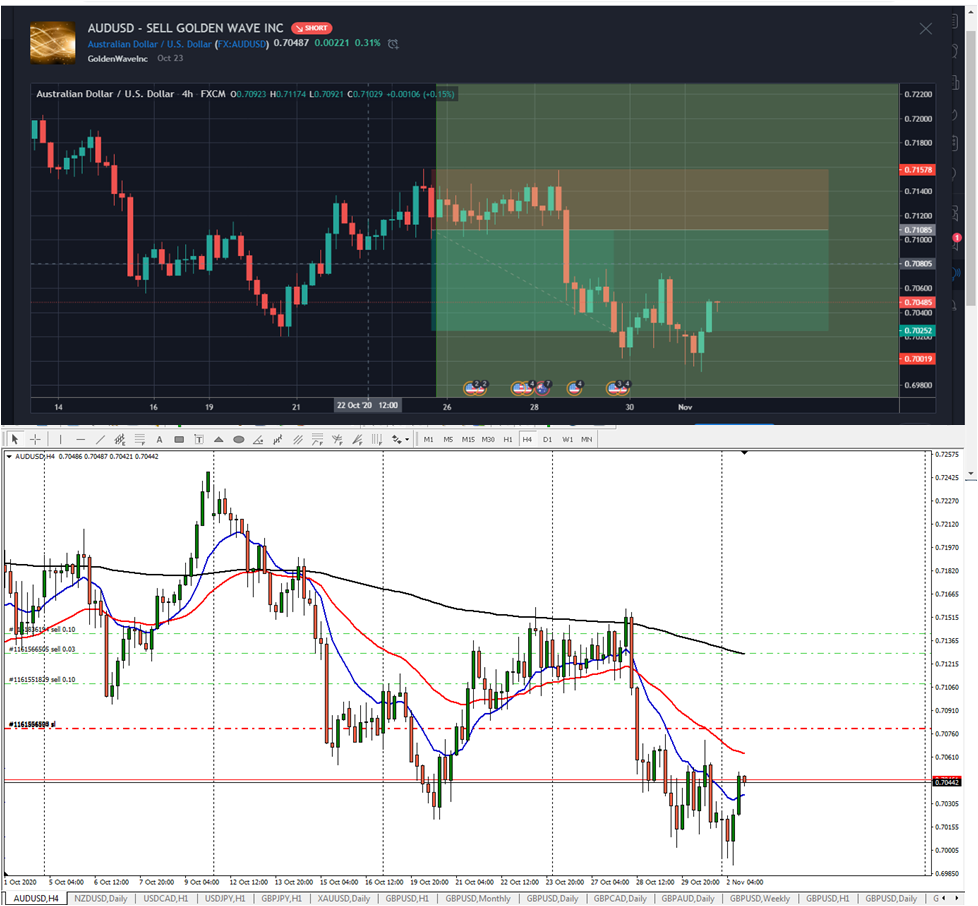
Task: Select order line #1161566505 sell 0.03
Action: (x=42, y=649)
